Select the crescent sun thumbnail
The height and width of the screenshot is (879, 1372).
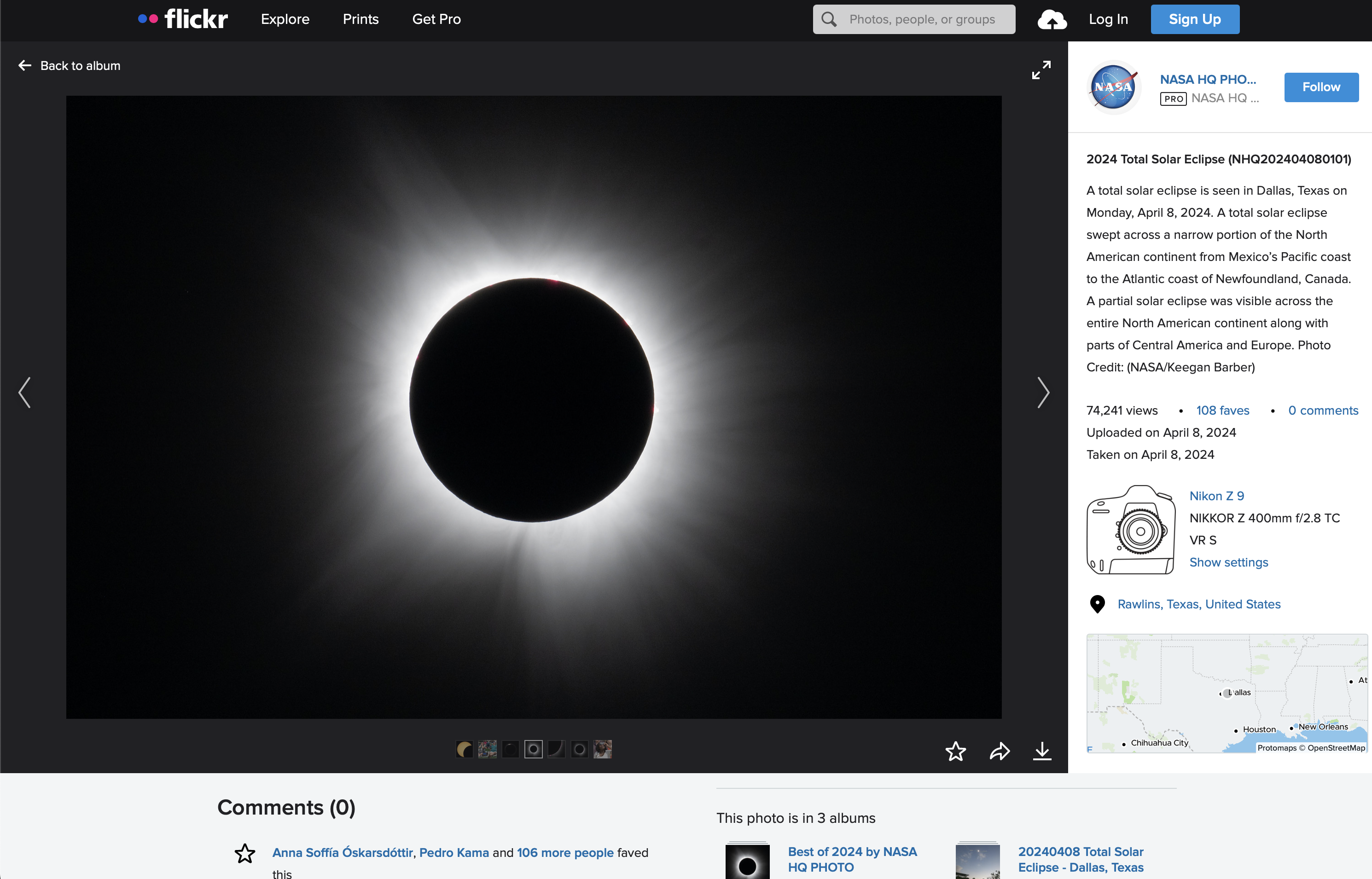(x=464, y=749)
